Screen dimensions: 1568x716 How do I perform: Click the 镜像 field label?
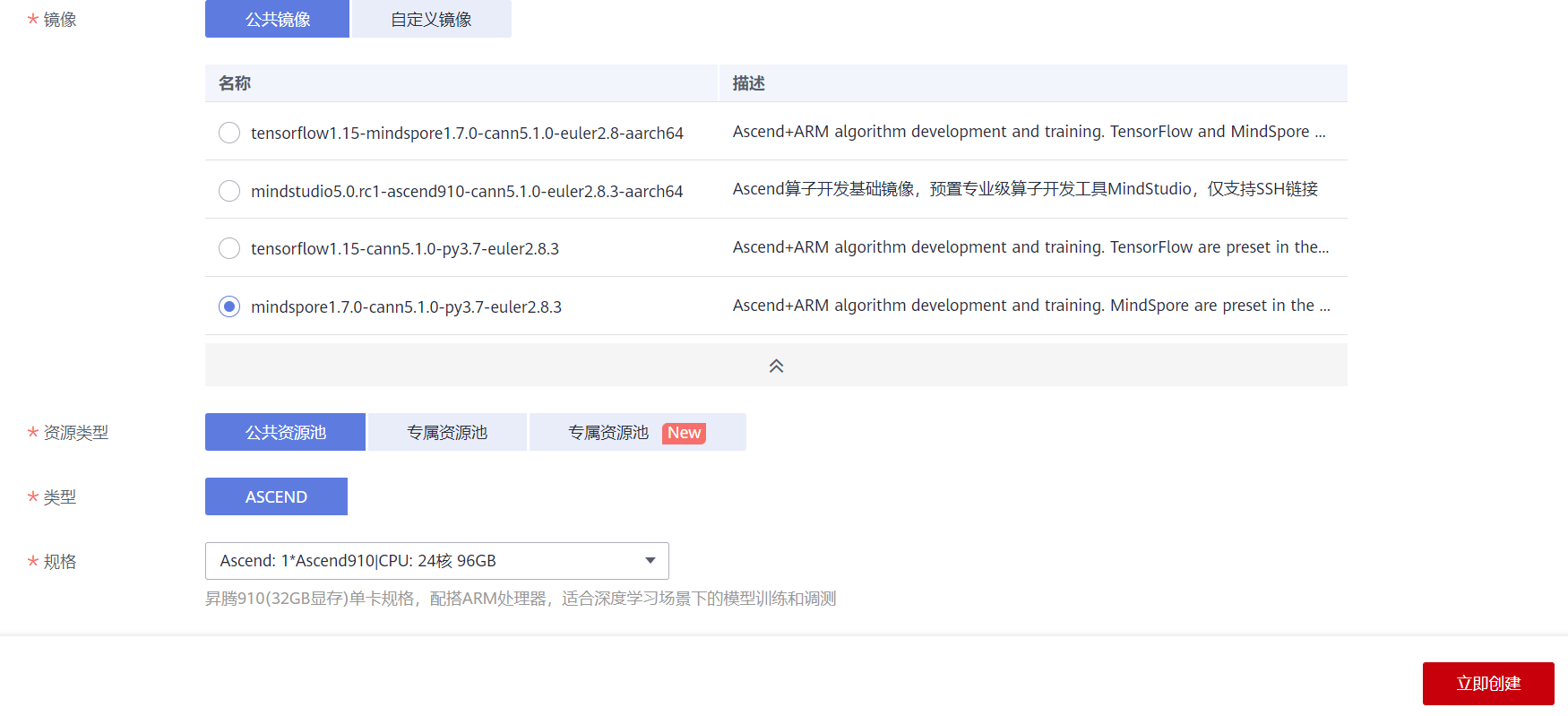(x=60, y=20)
